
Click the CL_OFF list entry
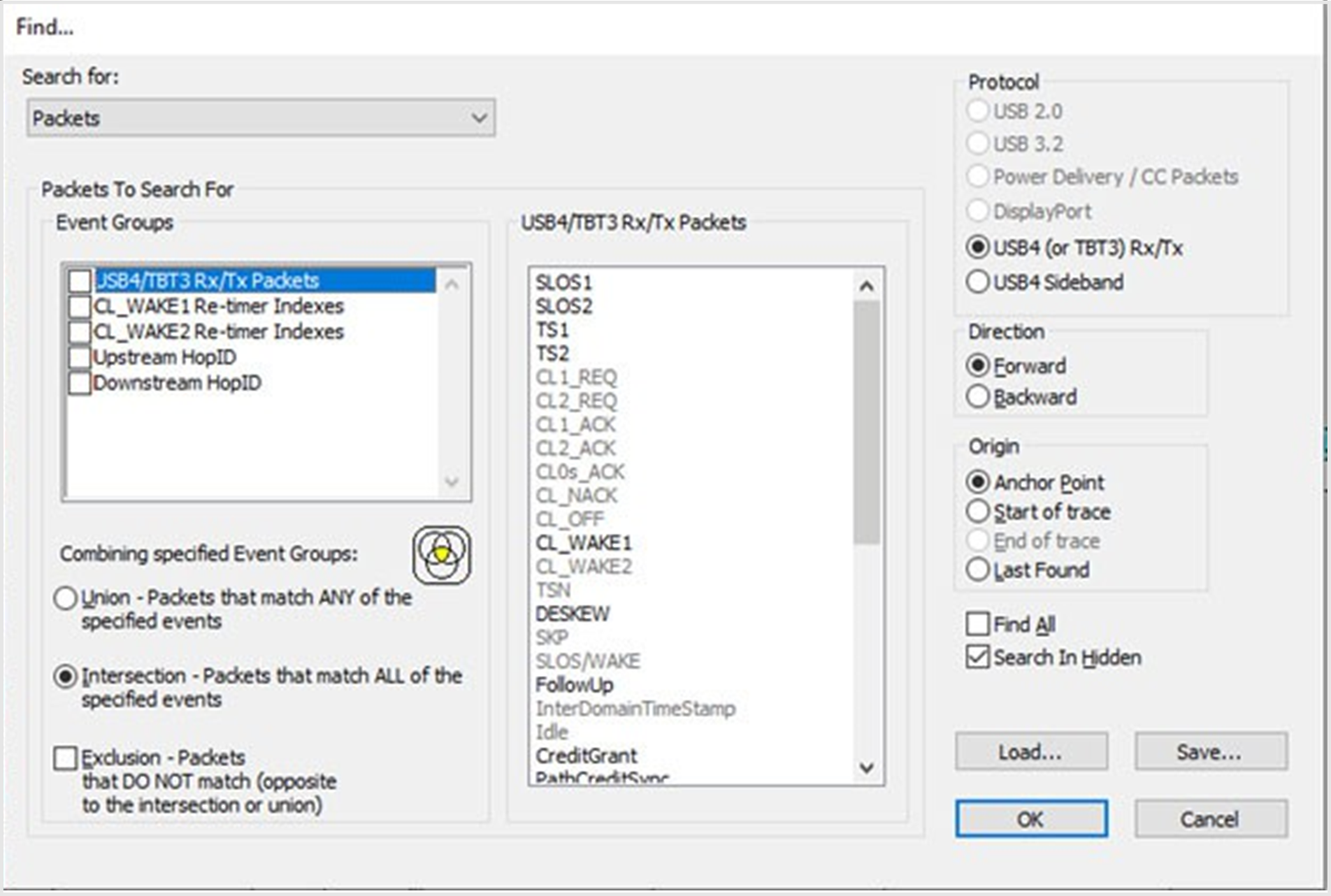click(569, 519)
